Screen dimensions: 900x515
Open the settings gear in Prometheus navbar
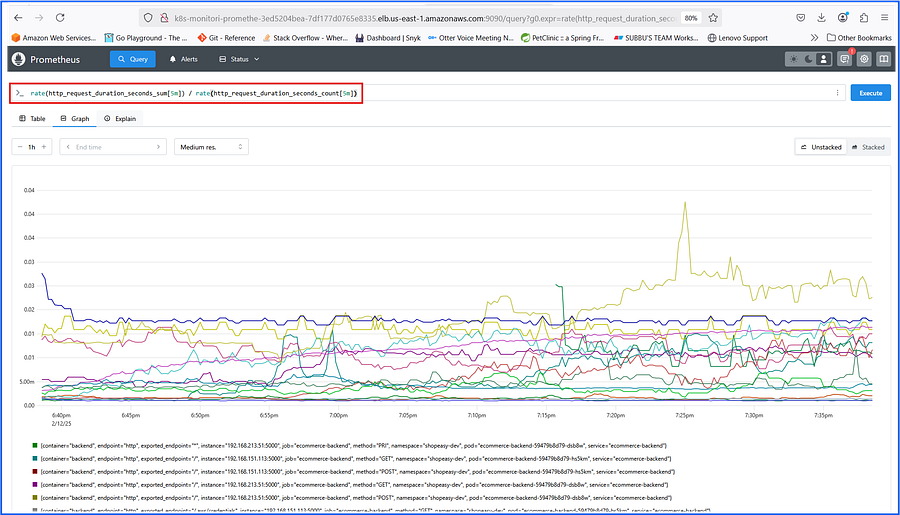[864, 59]
